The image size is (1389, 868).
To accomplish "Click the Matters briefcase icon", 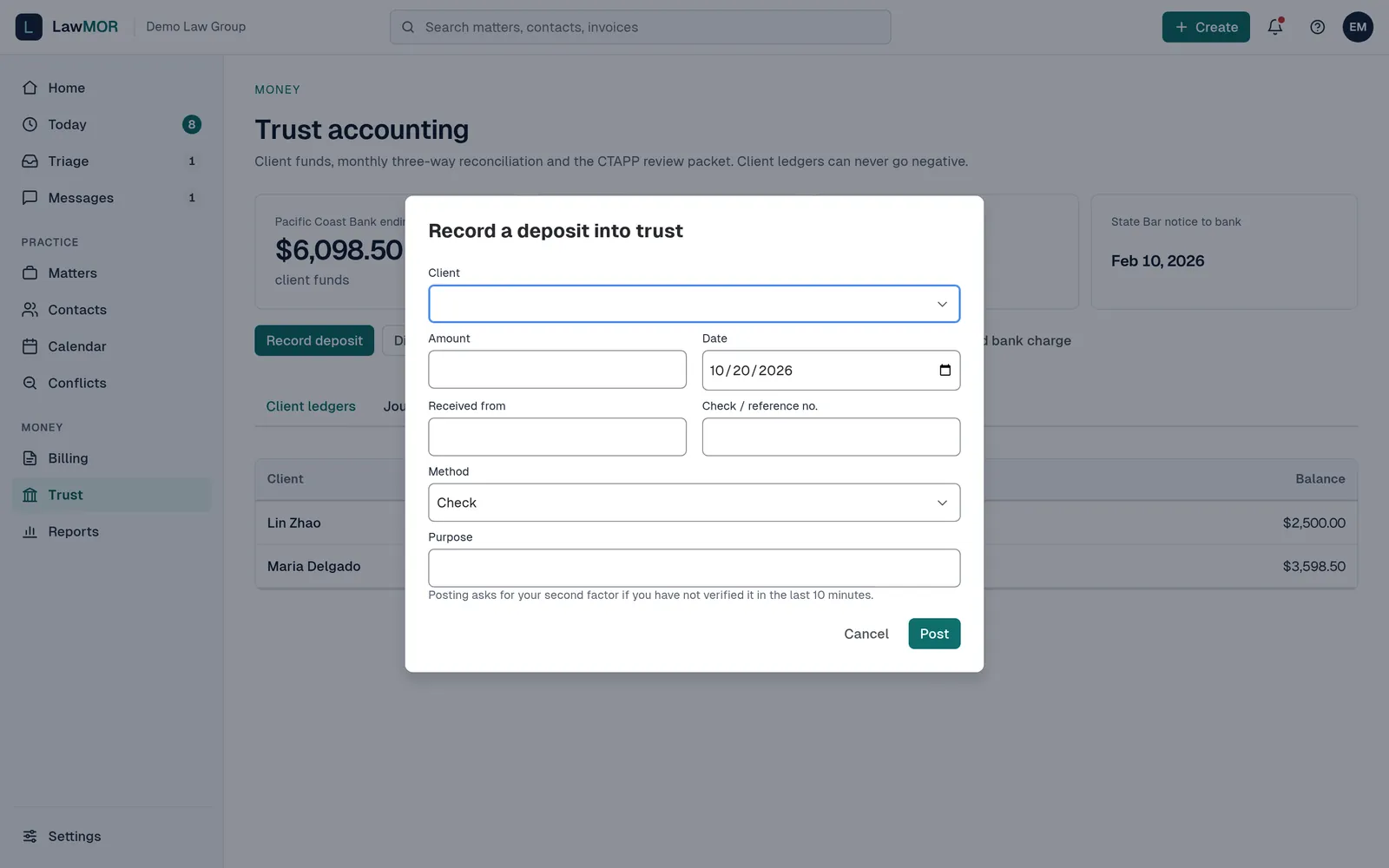I will pos(30,273).
